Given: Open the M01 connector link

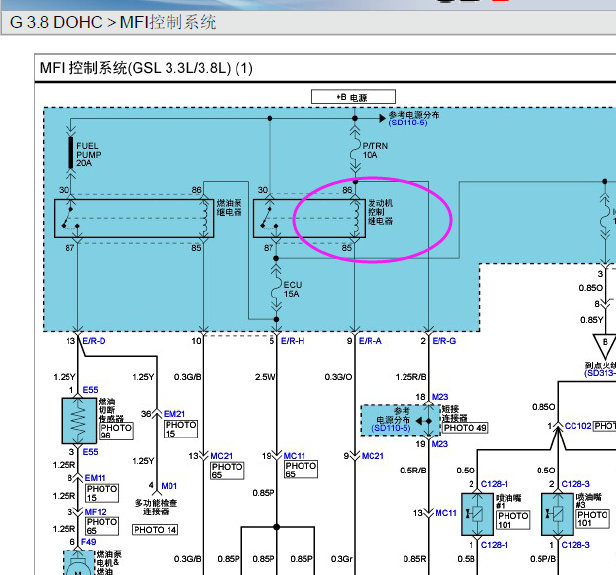Looking at the screenshot, I should [x=169, y=486].
